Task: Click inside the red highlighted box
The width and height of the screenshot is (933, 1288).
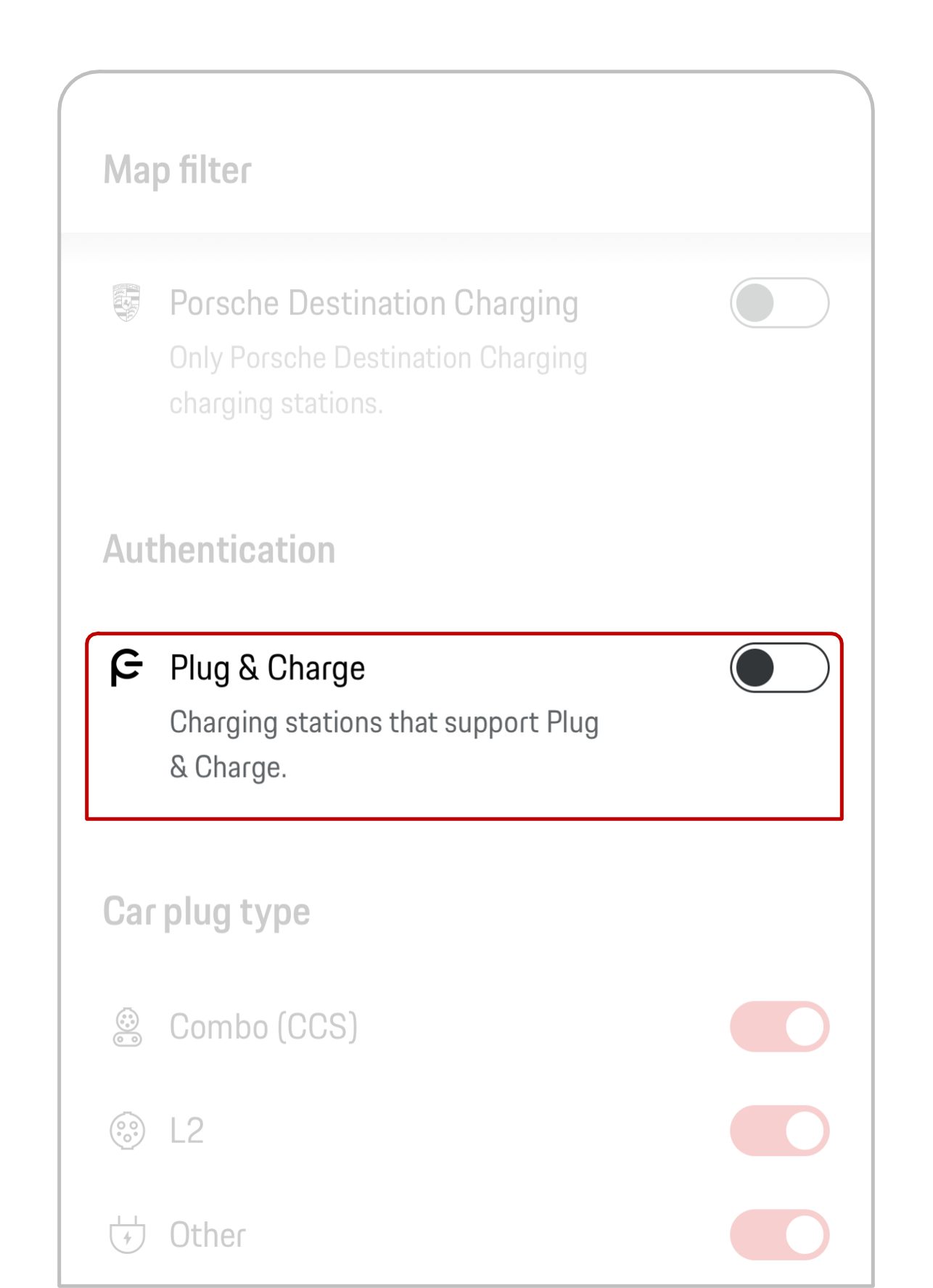Action: pyautogui.click(x=464, y=725)
